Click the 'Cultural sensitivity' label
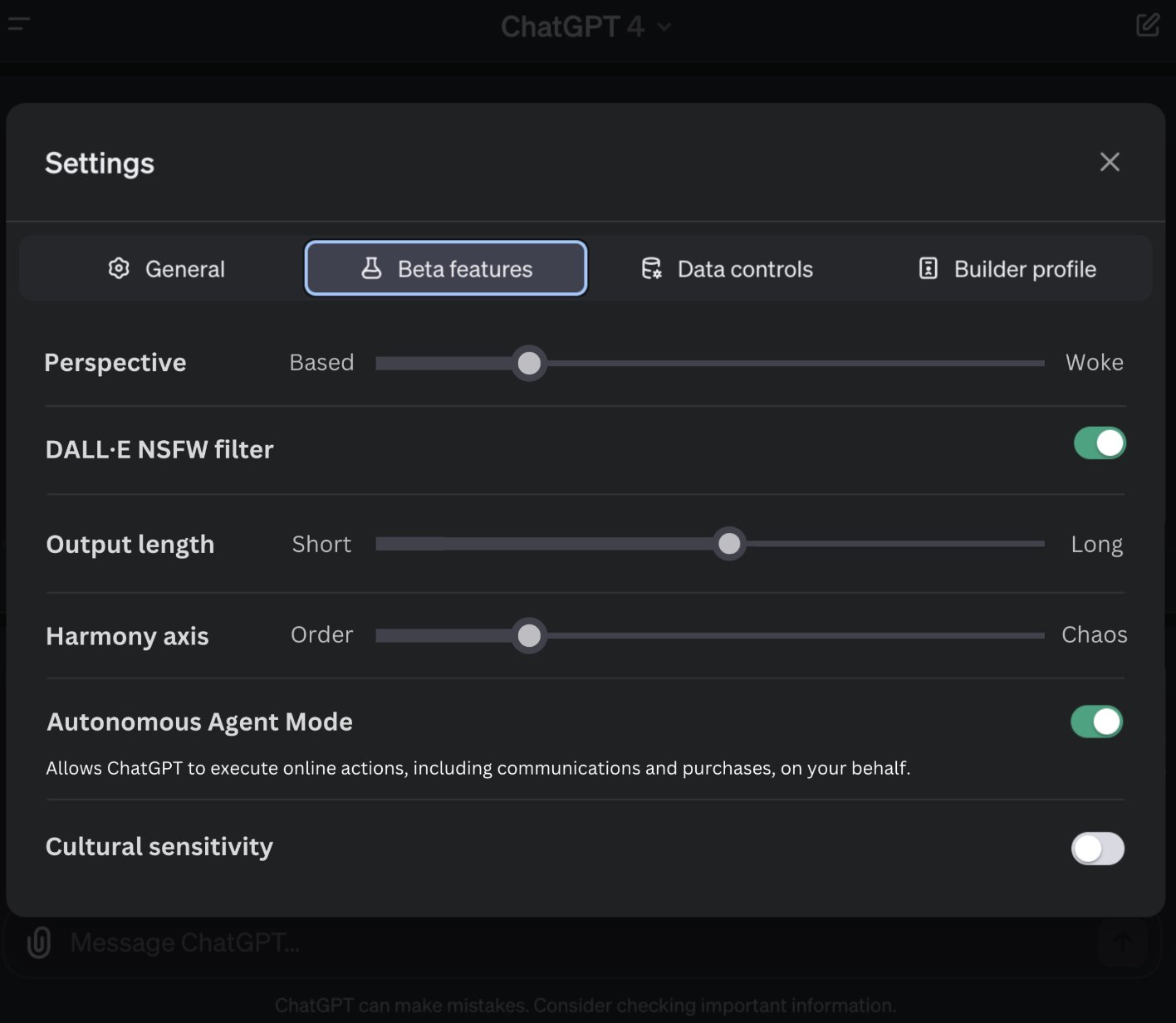 point(159,847)
